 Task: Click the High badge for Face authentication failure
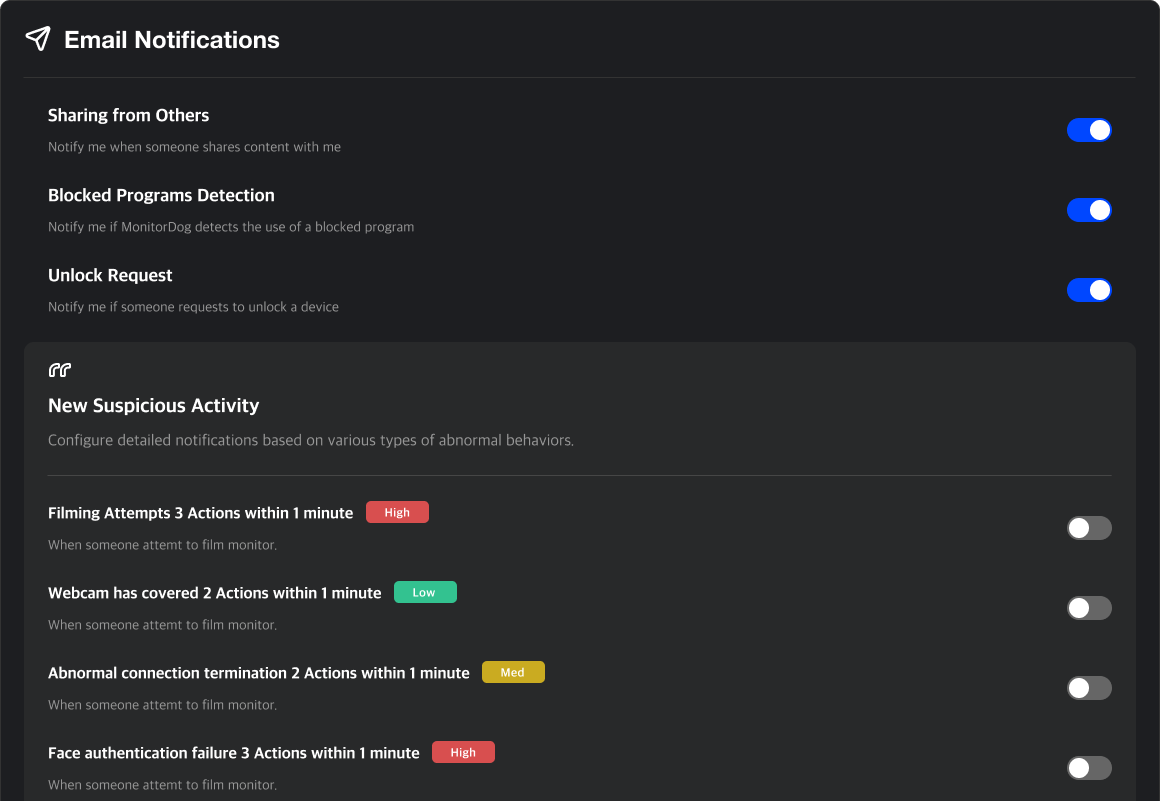pos(463,752)
